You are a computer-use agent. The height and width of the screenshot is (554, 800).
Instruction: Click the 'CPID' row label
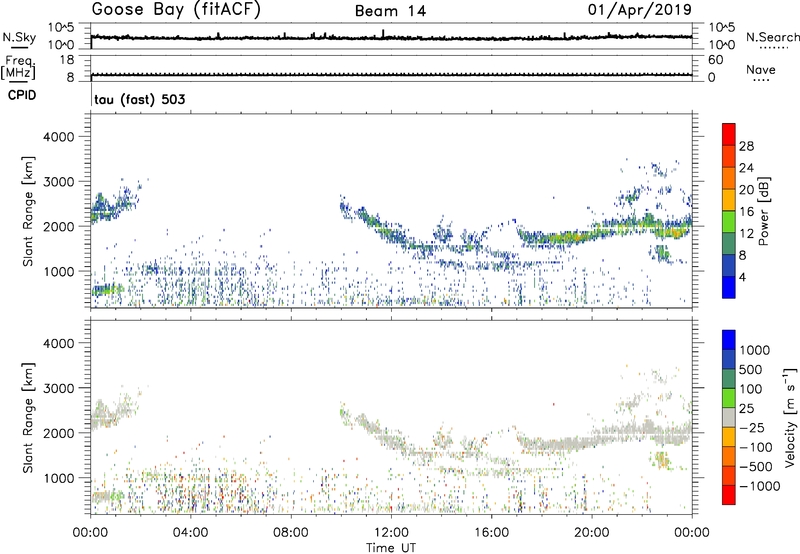click(22, 95)
